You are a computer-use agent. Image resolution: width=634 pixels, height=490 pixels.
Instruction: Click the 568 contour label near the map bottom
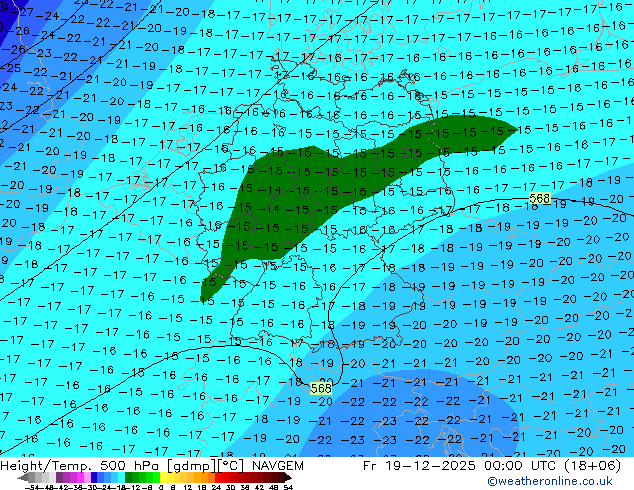321,389
